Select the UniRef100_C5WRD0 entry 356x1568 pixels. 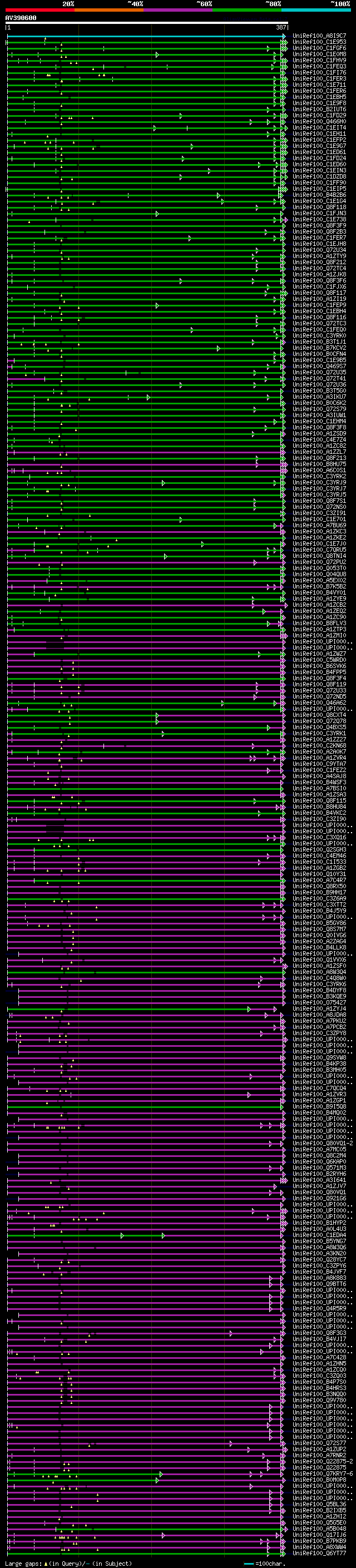(319, 660)
